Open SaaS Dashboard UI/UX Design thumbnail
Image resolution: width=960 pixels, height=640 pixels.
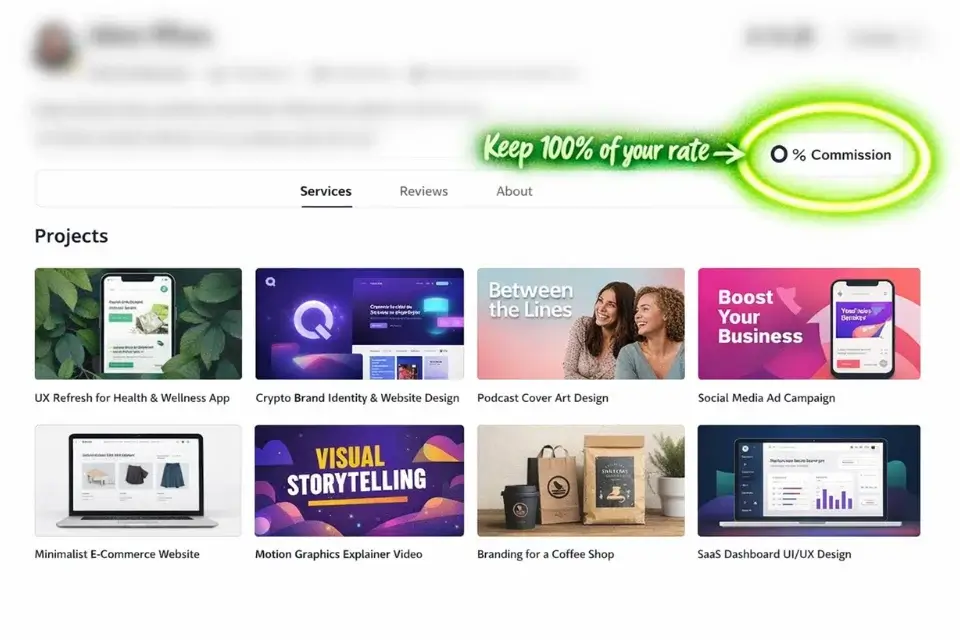809,481
